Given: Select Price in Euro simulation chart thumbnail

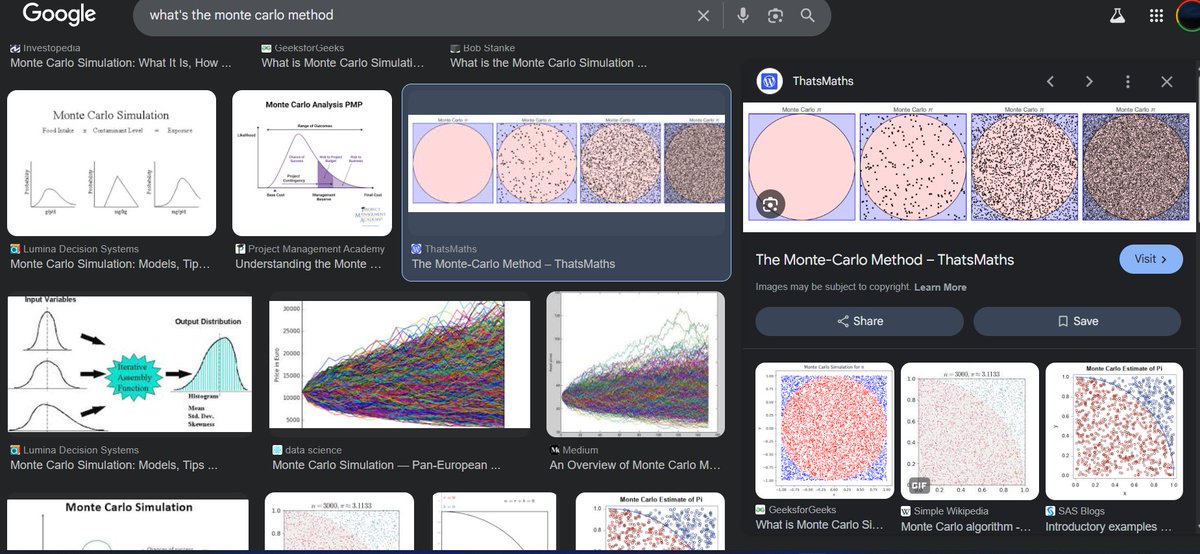Looking at the screenshot, I should pyautogui.click(x=401, y=364).
